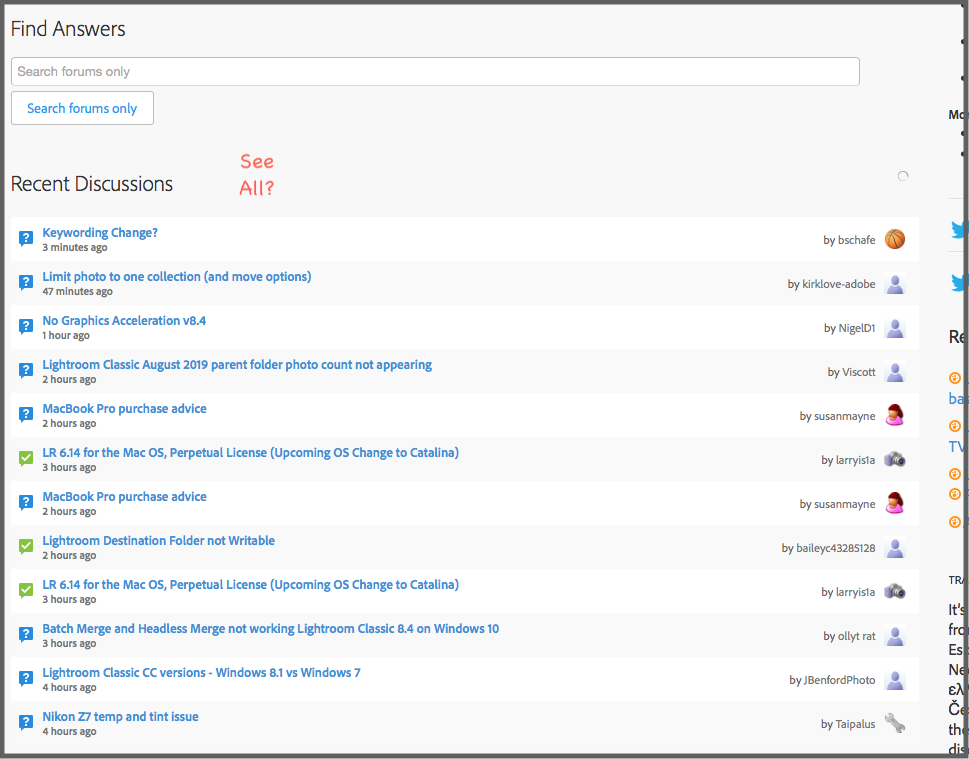This screenshot has height=759, width=969.
Task: Click 4 hours ago under Lightroom Classic CC versions
Action: click(x=69, y=688)
